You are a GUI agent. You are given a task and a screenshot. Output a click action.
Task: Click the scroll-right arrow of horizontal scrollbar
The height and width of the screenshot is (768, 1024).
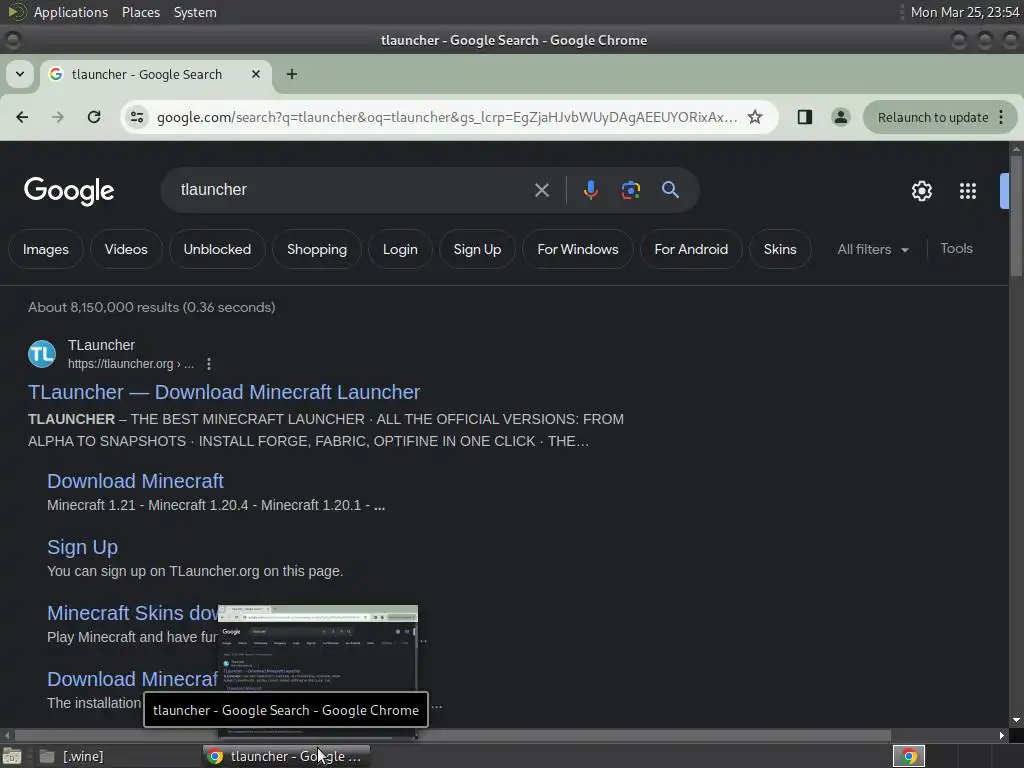click(x=1002, y=735)
